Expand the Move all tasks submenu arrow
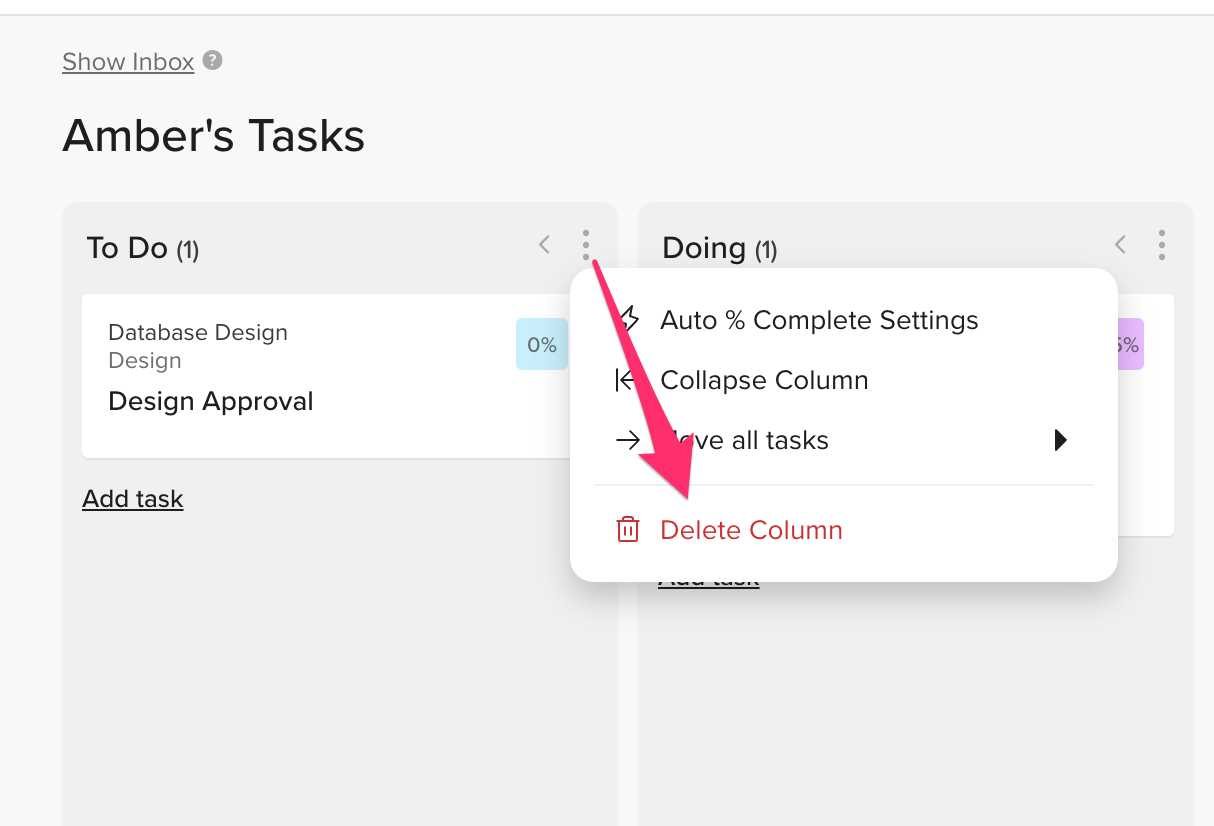Viewport: 1214px width, 826px height. (x=1061, y=440)
